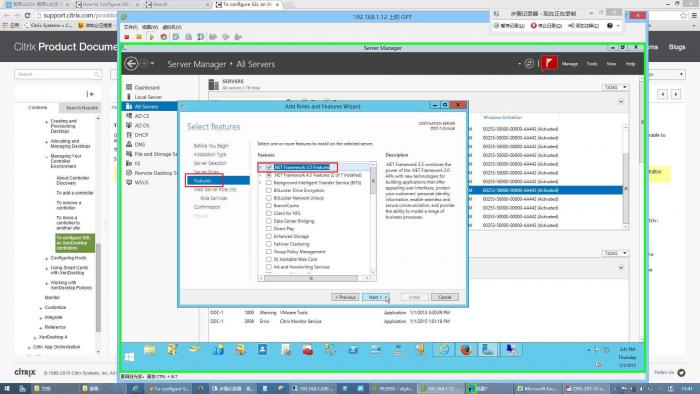Viewport: 700px width, 394px height.
Task: Click the Server Manager refresh icon
Action: pos(529,64)
